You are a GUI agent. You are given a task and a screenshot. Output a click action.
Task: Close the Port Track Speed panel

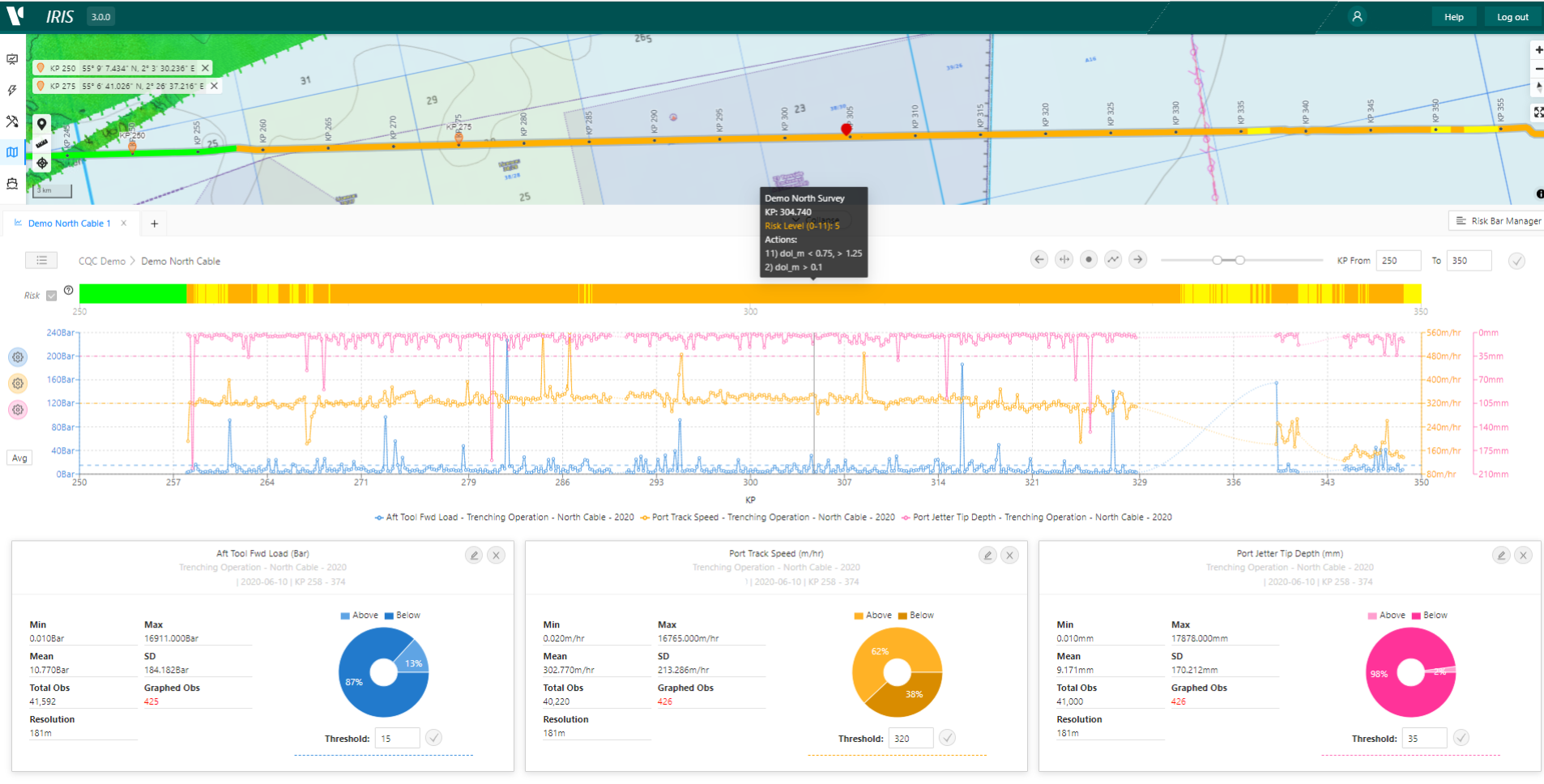[x=1010, y=555]
